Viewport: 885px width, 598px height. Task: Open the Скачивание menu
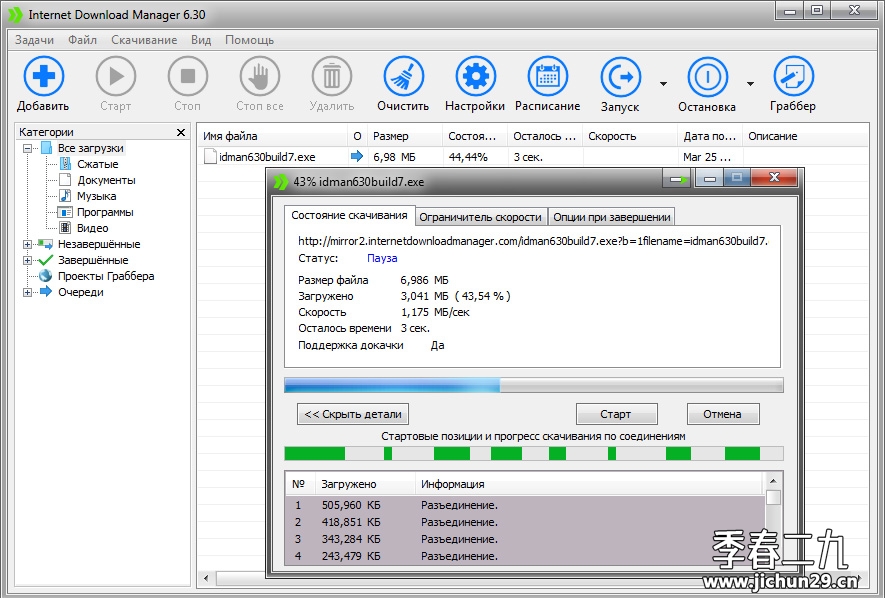[144, 40]
